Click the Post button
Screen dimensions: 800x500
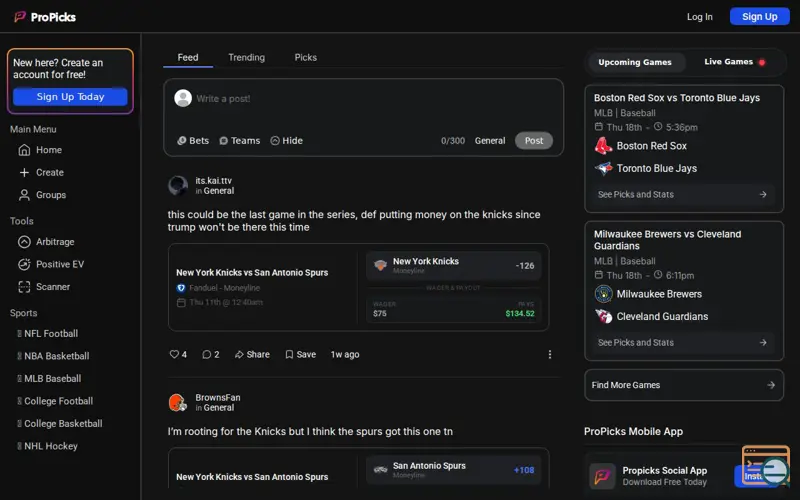(534, 141)
